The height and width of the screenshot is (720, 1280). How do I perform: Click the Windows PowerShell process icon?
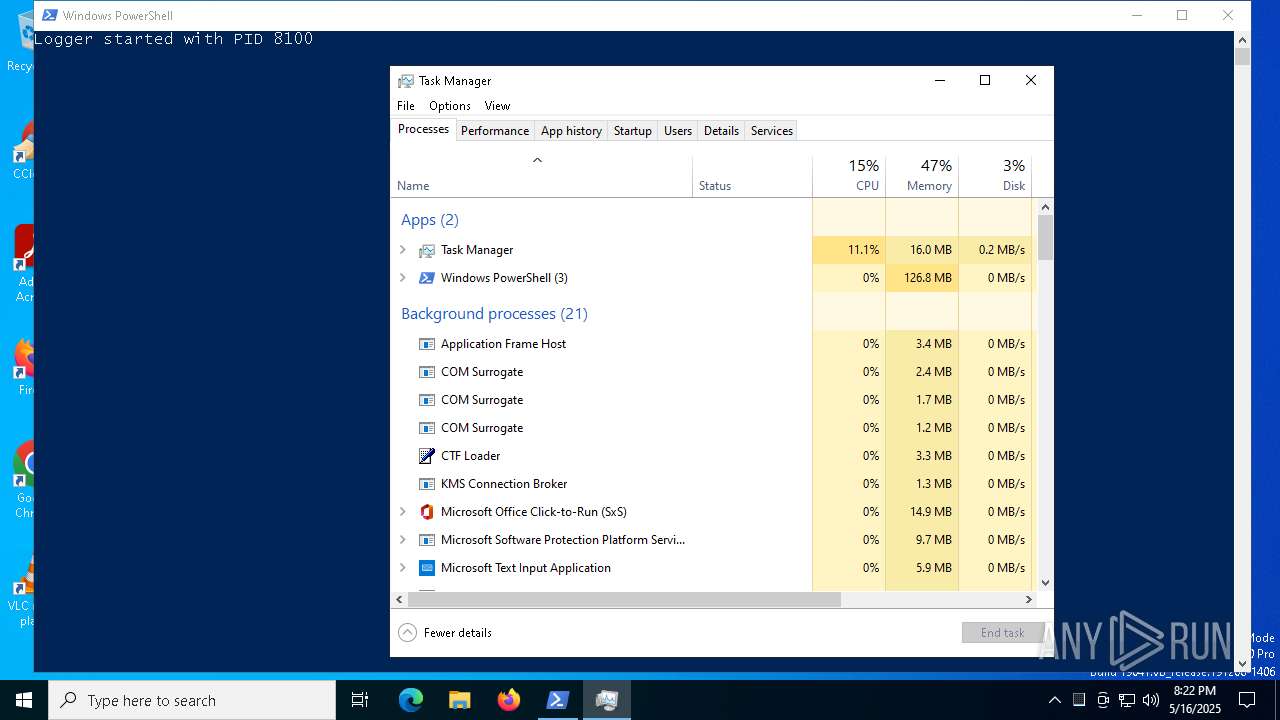coord(427,278)
